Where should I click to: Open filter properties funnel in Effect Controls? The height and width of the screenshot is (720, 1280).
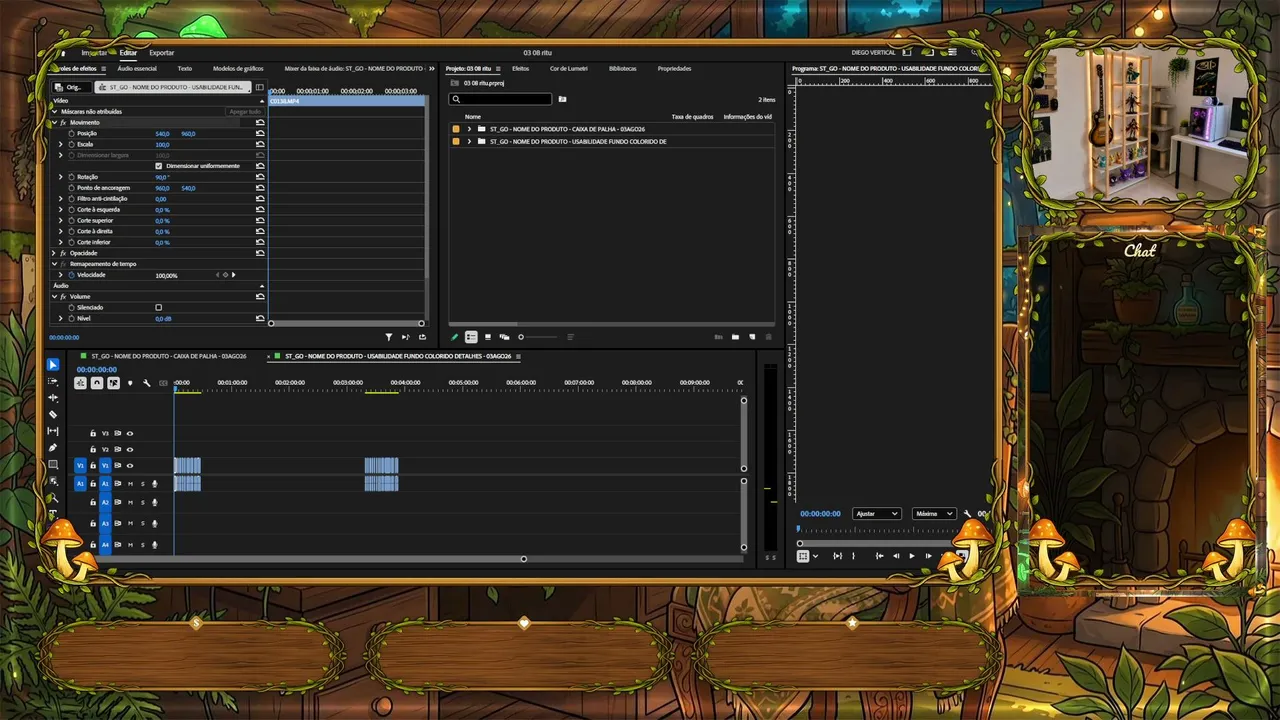[x=389, y=337]
